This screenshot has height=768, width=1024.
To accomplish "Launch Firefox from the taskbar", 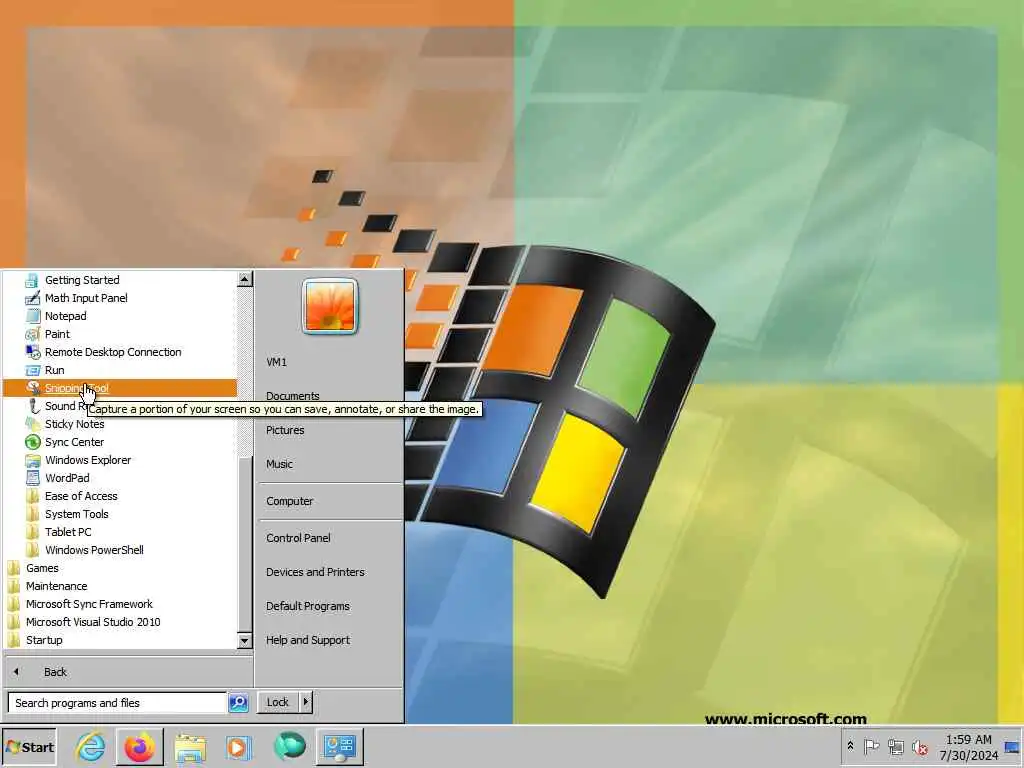I will coord(139,747).
